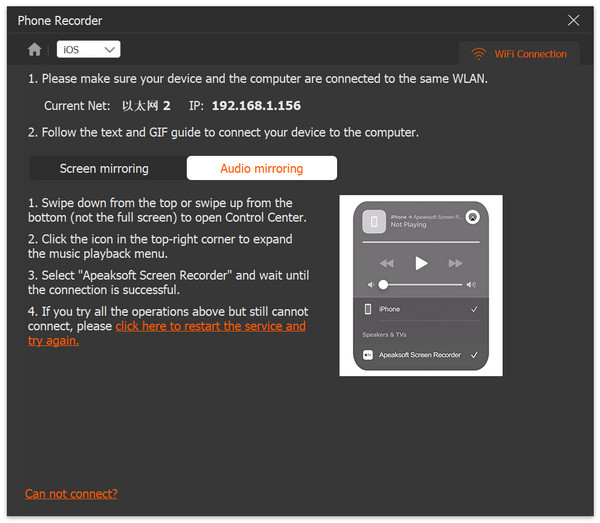Click the Speakers & TVs label in guide
The image size is (600, 523).
coord(384,335)
